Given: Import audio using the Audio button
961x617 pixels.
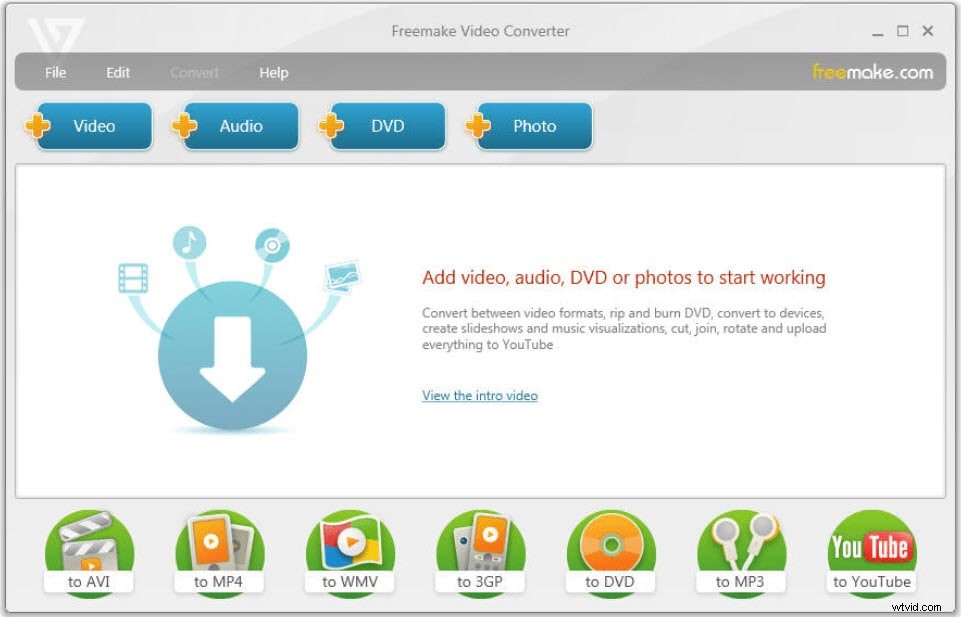Looking at the screenshot, I should [238, 126].
